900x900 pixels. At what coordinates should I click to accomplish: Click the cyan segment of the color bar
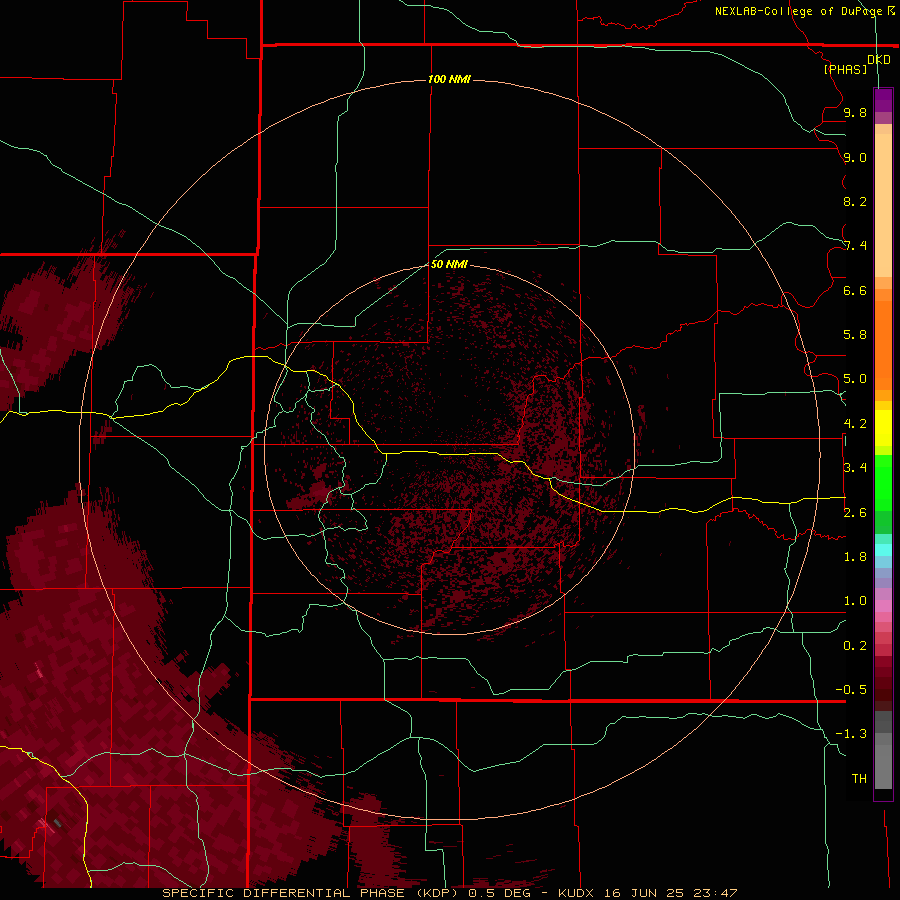[x=883, y=550]
